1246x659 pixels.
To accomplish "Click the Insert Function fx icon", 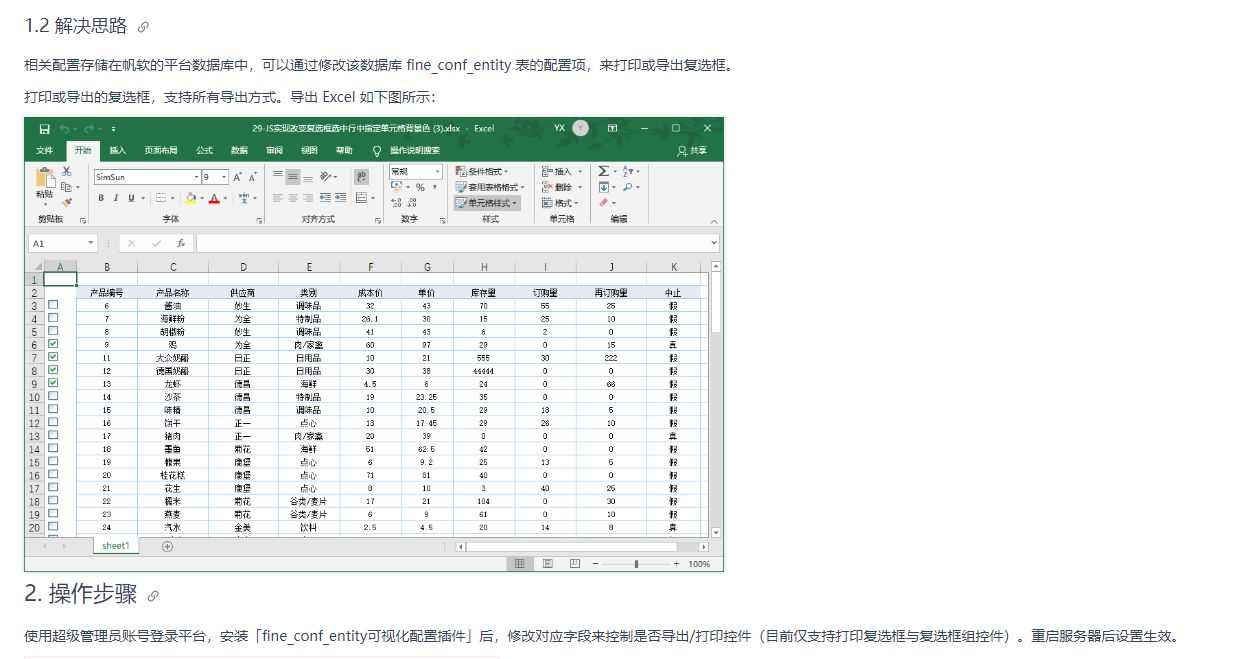I will coord(181,243).
